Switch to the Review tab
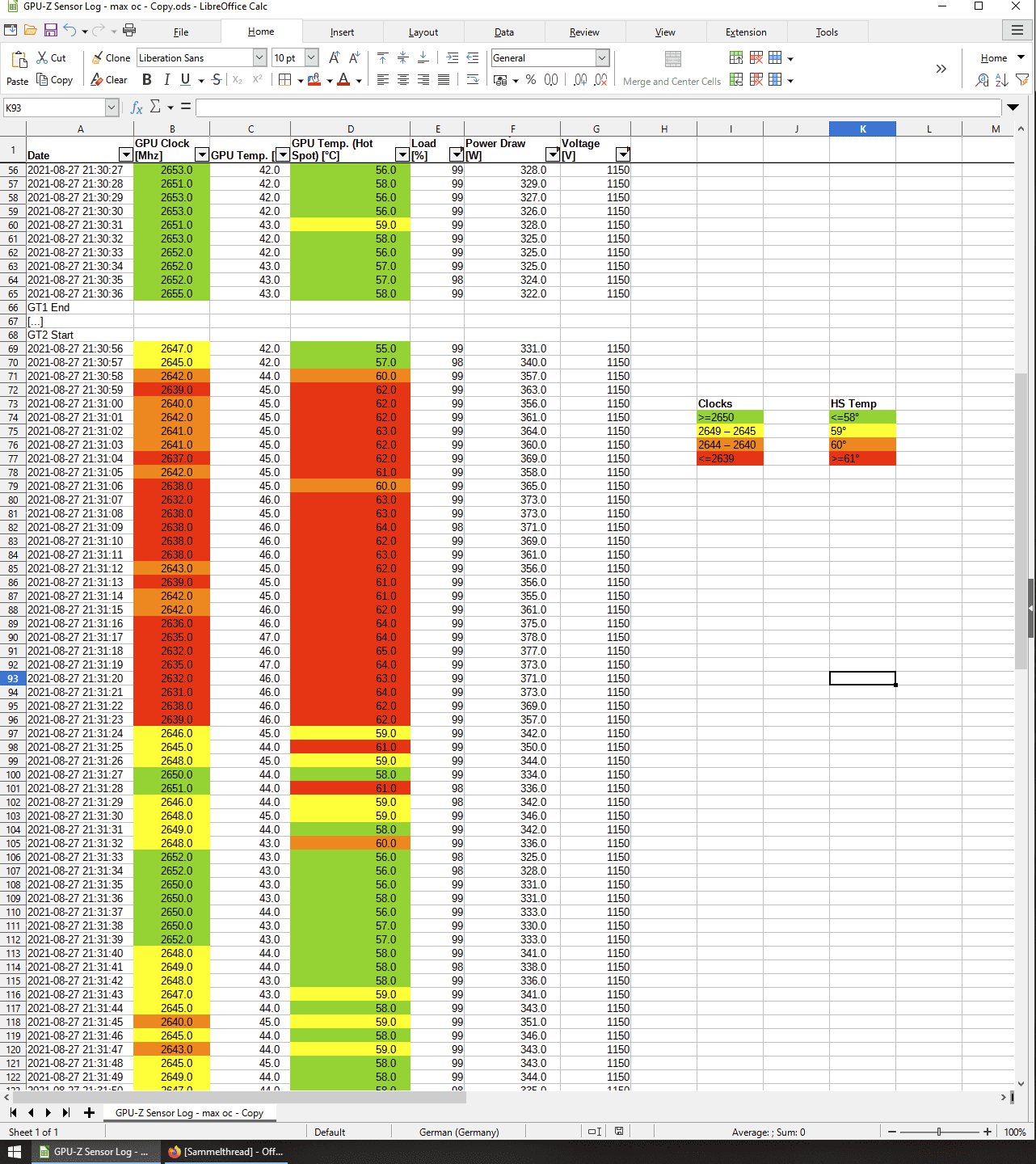1036x1164 pixels. click(x=584, y=32)
